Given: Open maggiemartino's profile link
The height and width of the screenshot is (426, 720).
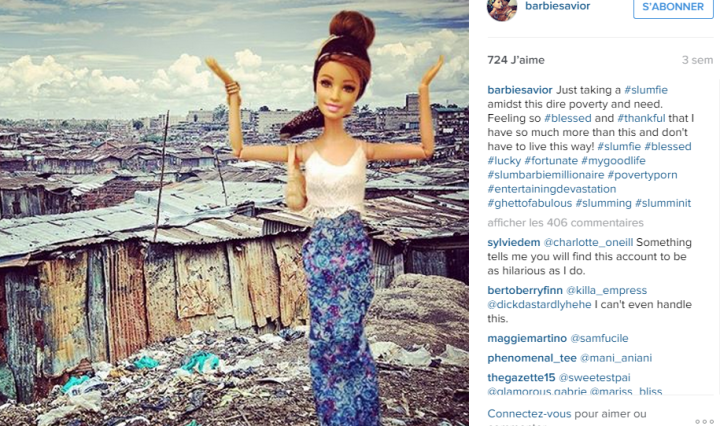Looking at the screenshot, I should coord(527,338).
